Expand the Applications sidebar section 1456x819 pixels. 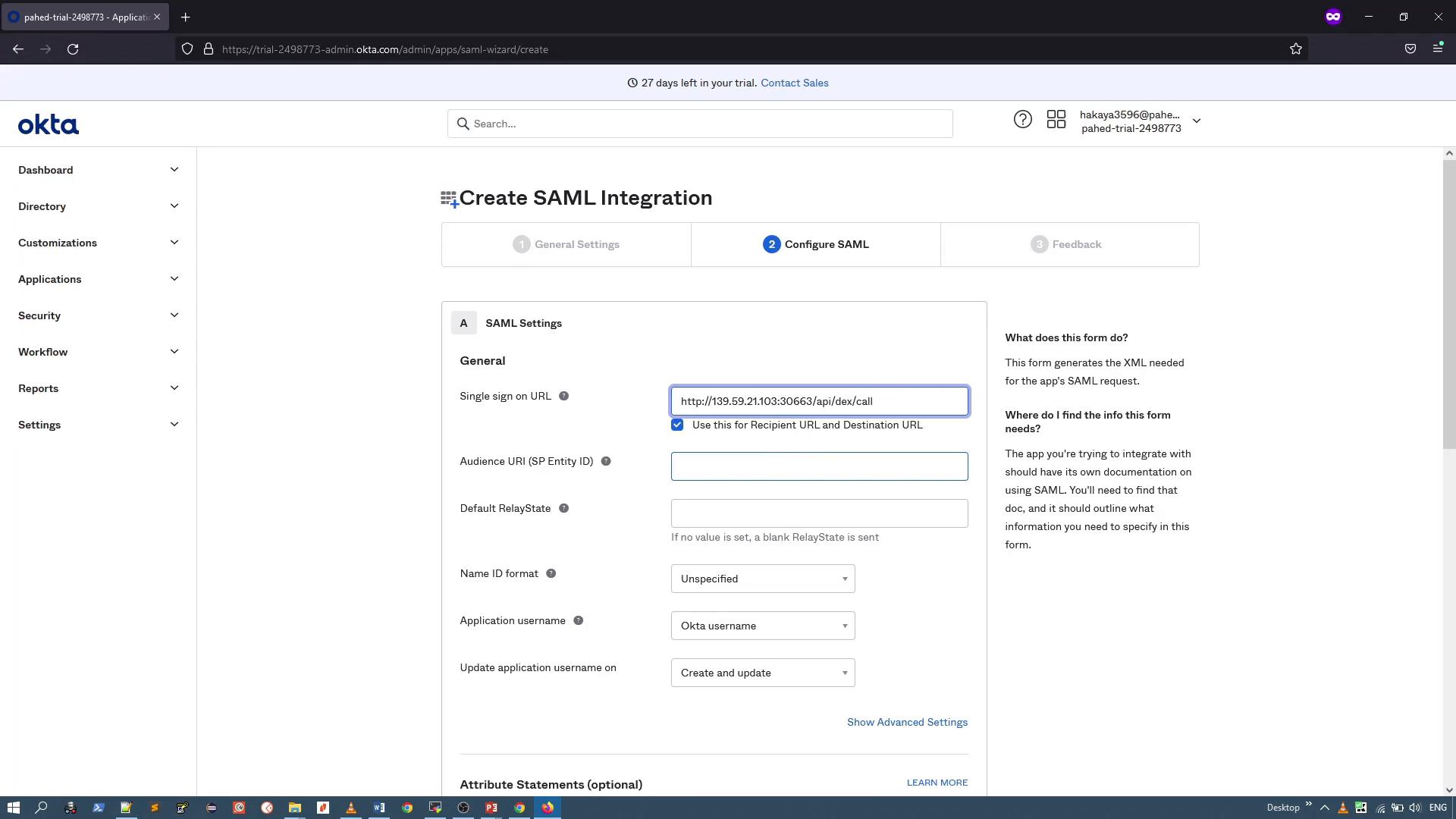point(98,279)
